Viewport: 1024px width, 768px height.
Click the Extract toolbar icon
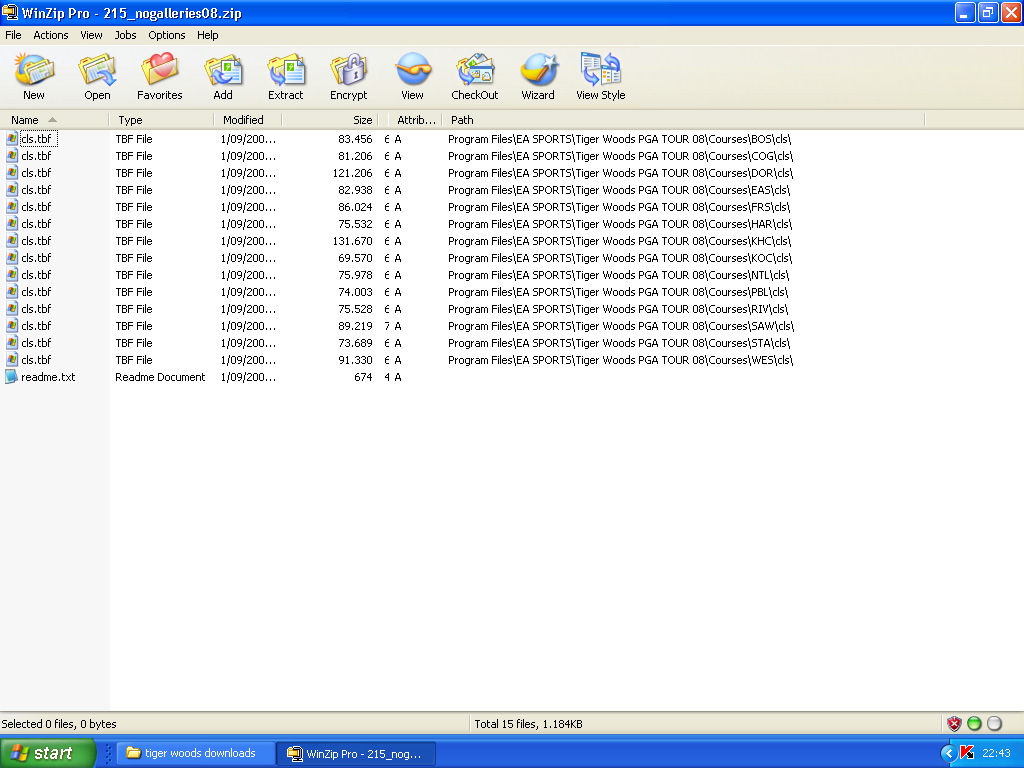[285, 76]
